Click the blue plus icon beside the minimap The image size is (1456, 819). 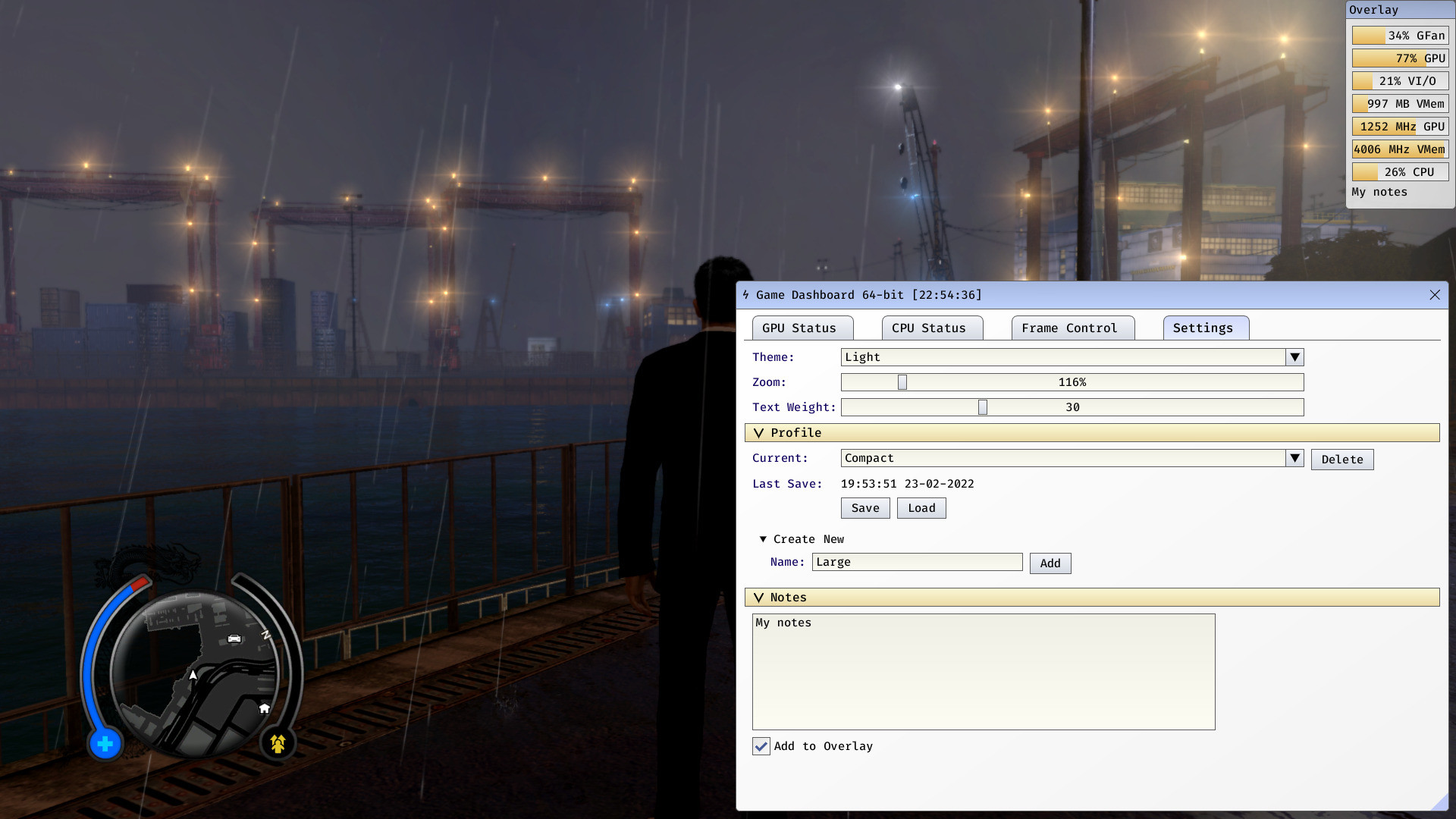pyautogui.click(x=105, y=744)
